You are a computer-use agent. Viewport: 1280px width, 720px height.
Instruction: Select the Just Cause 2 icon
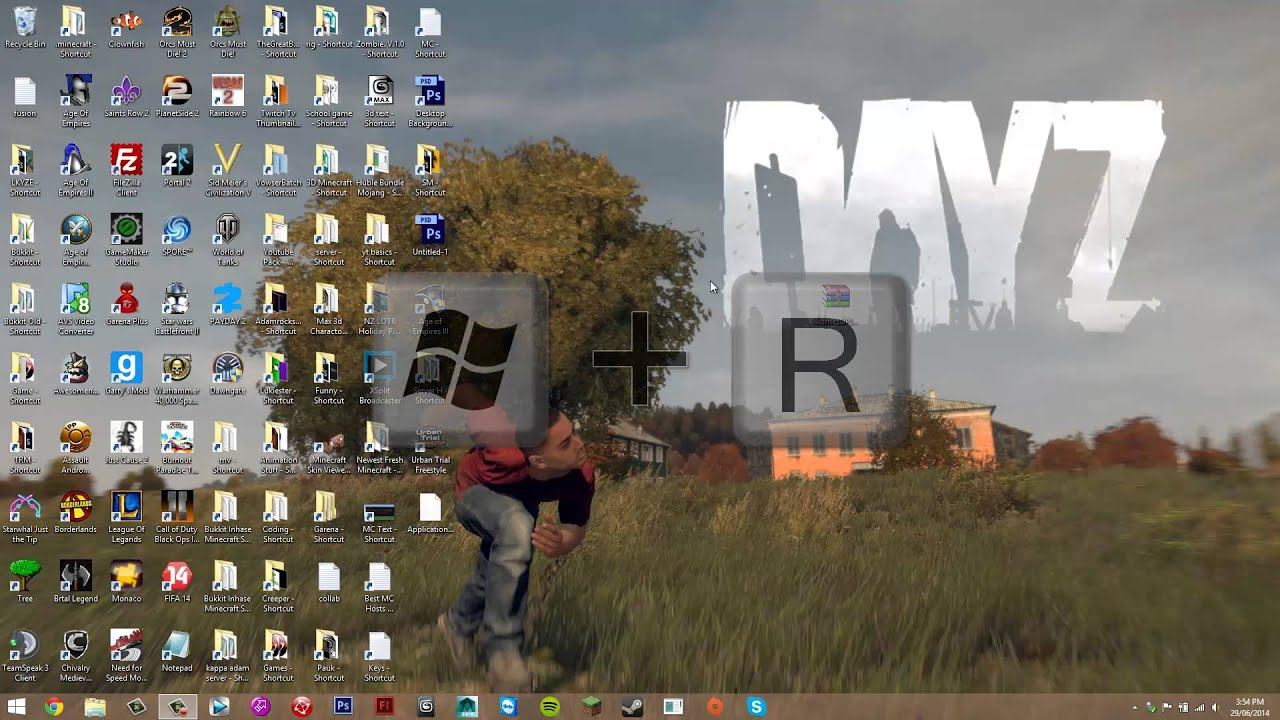tap(126, 443)
